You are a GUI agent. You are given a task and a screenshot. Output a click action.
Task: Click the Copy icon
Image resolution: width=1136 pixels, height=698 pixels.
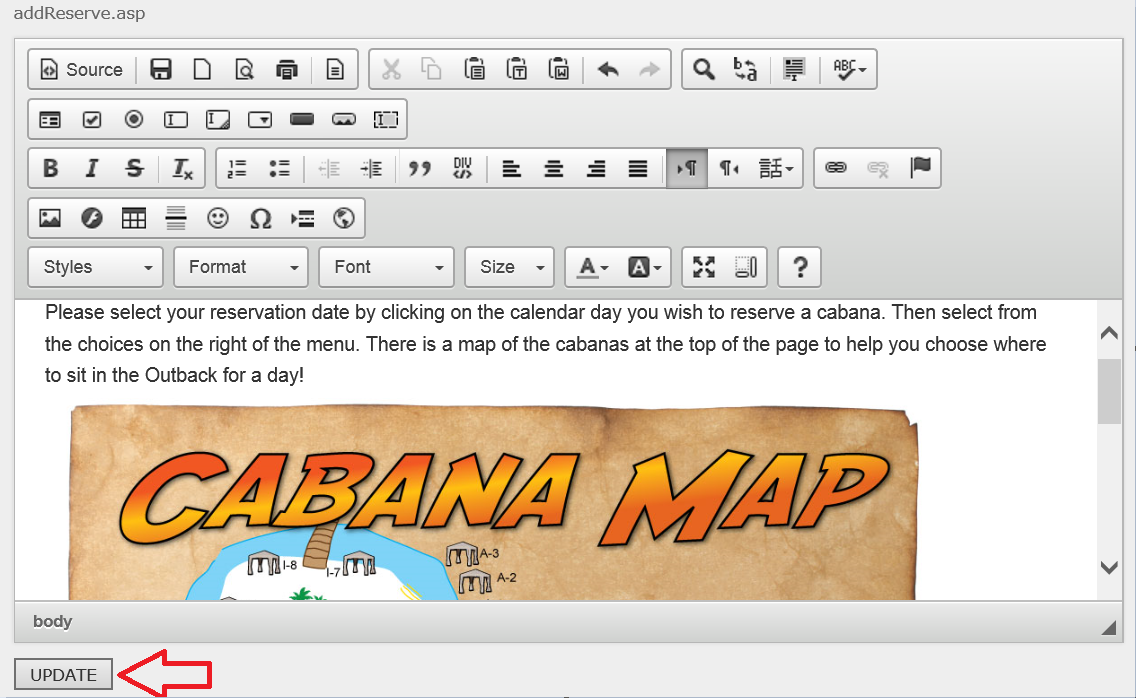(433, 70)
